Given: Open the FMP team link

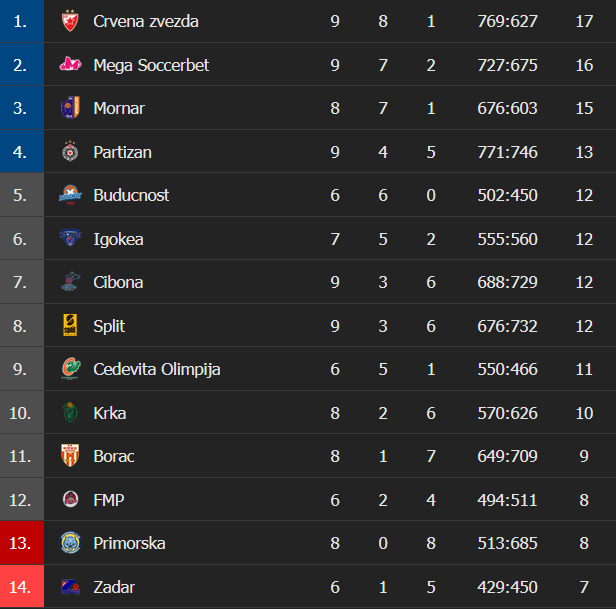Looking at the screenshot, I should tap(109, 500).
